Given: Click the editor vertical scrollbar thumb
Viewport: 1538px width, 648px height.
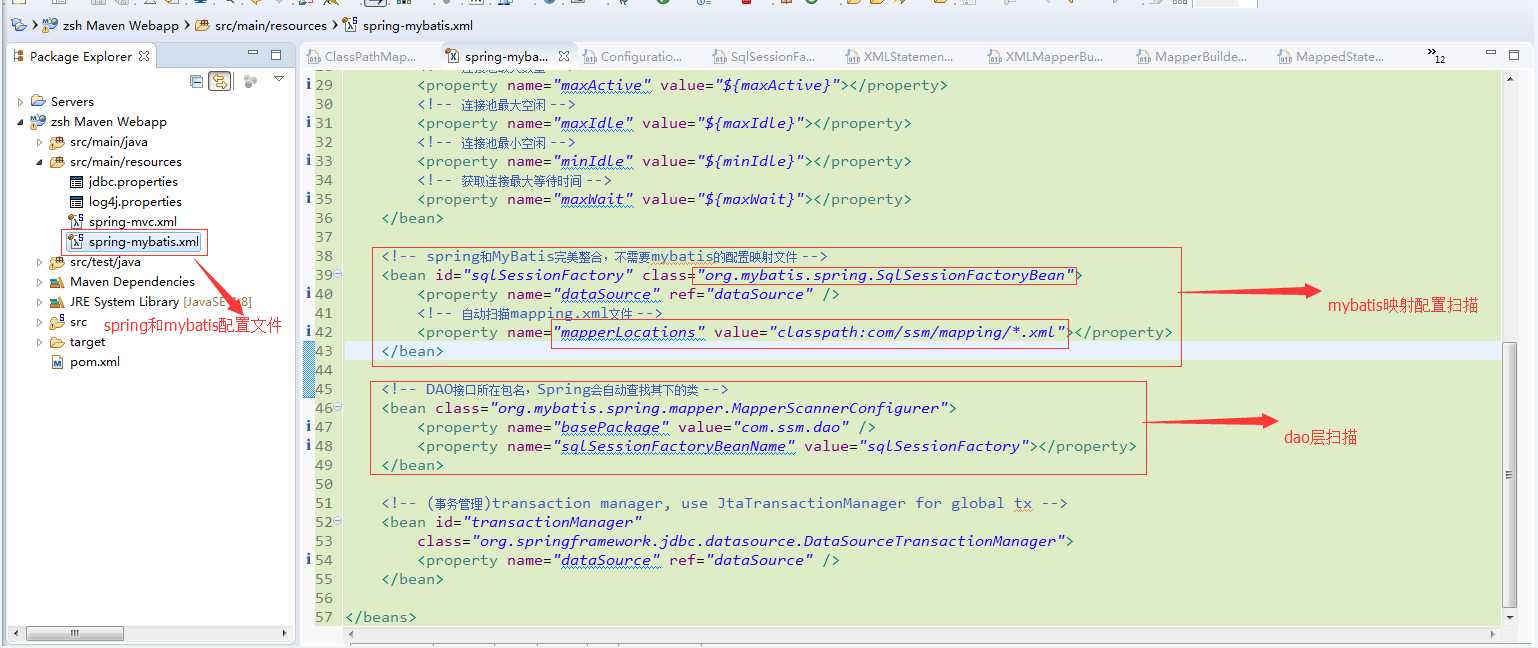Looking at the screenshot, I should (x=1510, y=473).
